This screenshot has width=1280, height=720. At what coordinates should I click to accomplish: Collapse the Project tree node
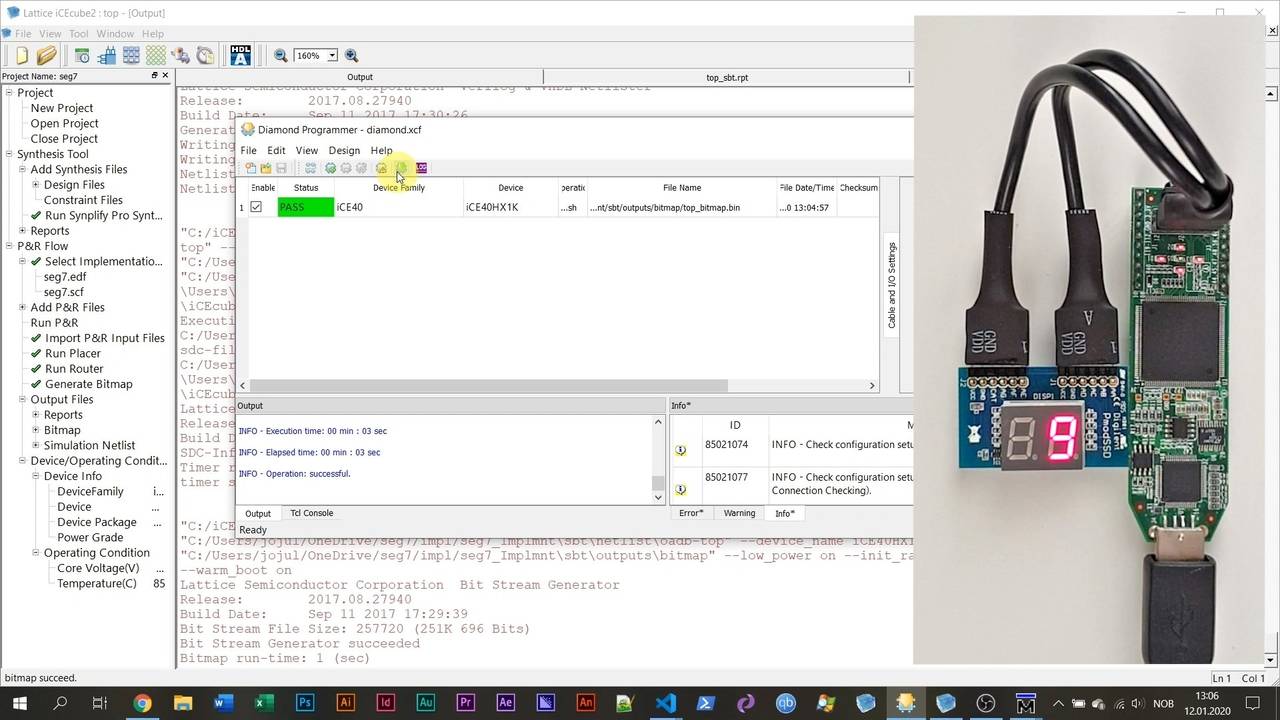[x=8, y=93]
